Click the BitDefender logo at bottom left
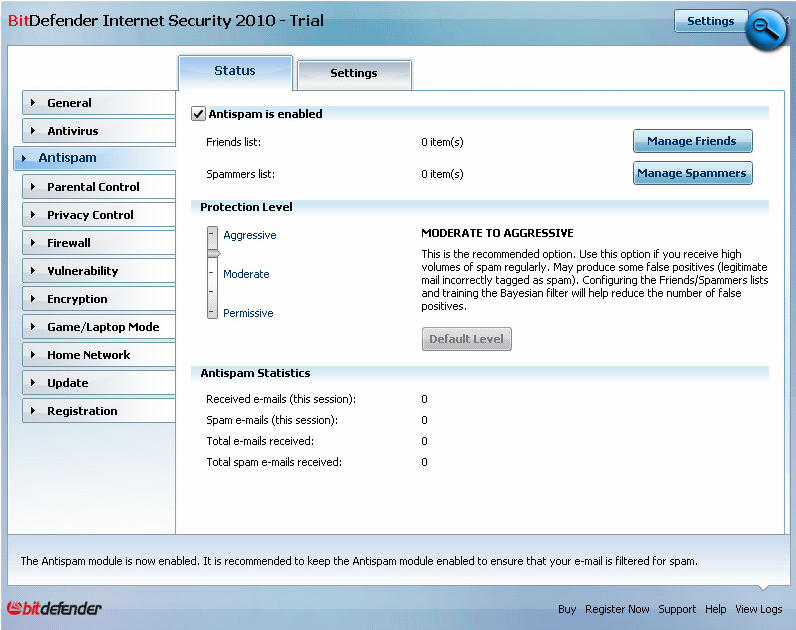The height and width of the screenshot is (630, 796). point(55,608)
